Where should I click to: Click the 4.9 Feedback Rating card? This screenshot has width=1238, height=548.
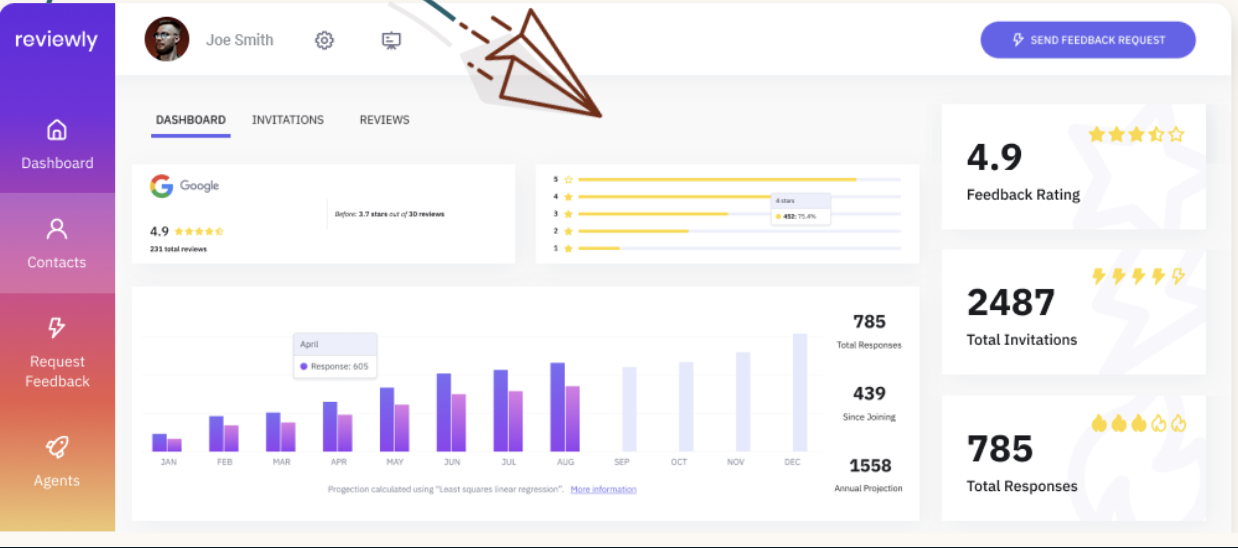click(x=1074, y=167)
